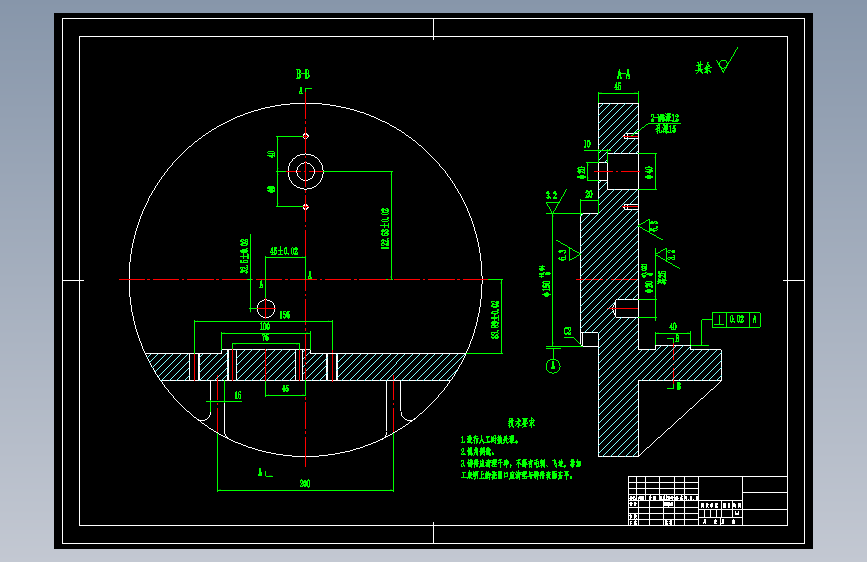Click the 40 dimension above flange in A-A
The height and width of the screenshot is (562, 867).
[673, 326]
